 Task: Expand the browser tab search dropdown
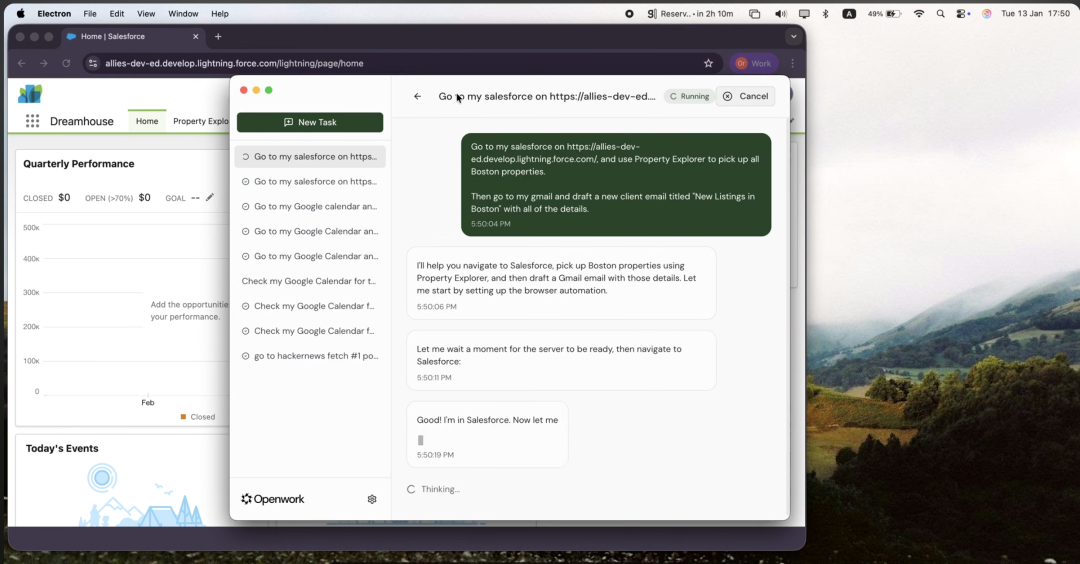793,36
